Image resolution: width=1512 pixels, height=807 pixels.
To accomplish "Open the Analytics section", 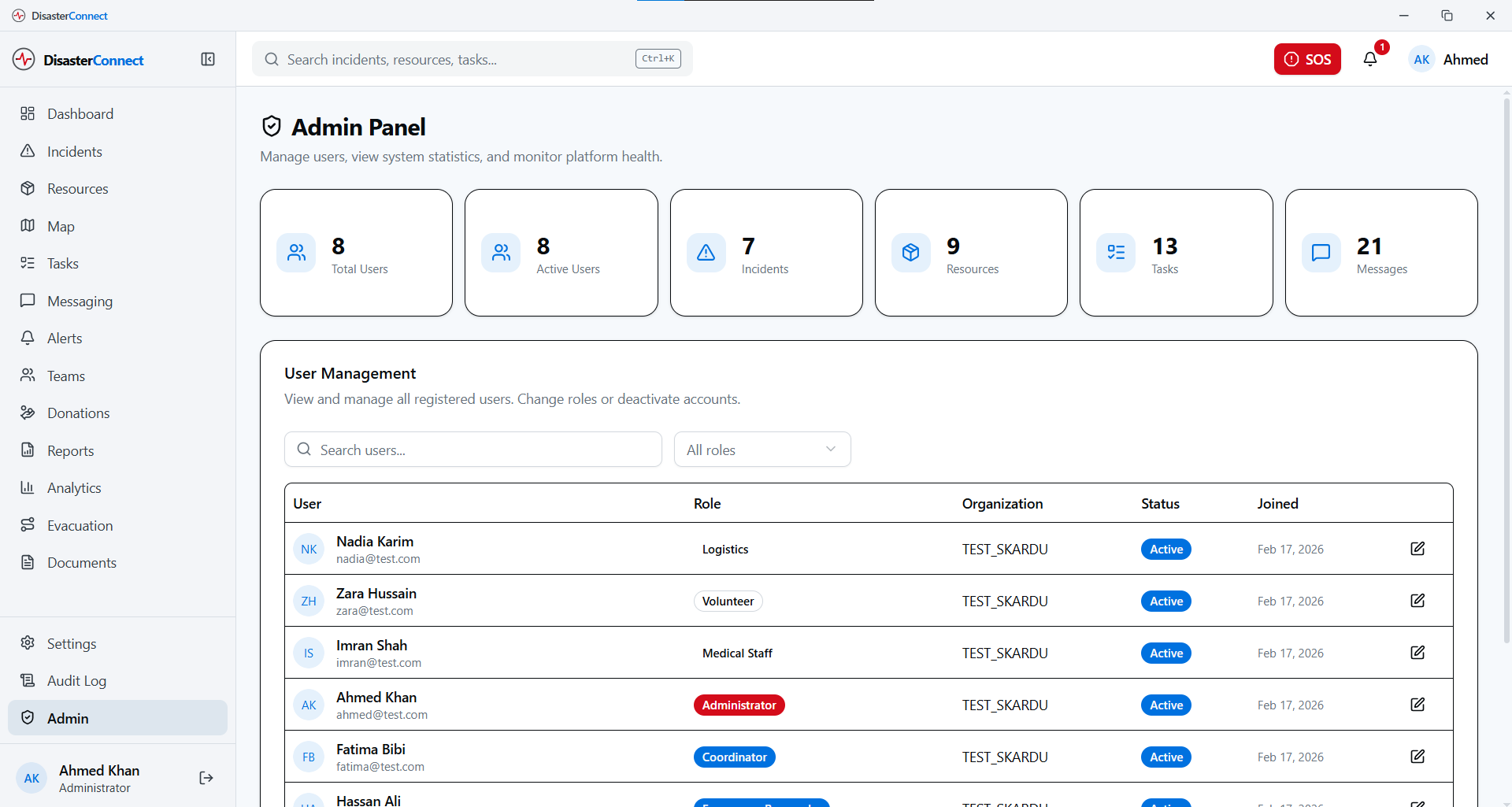I will click(74, 487).
